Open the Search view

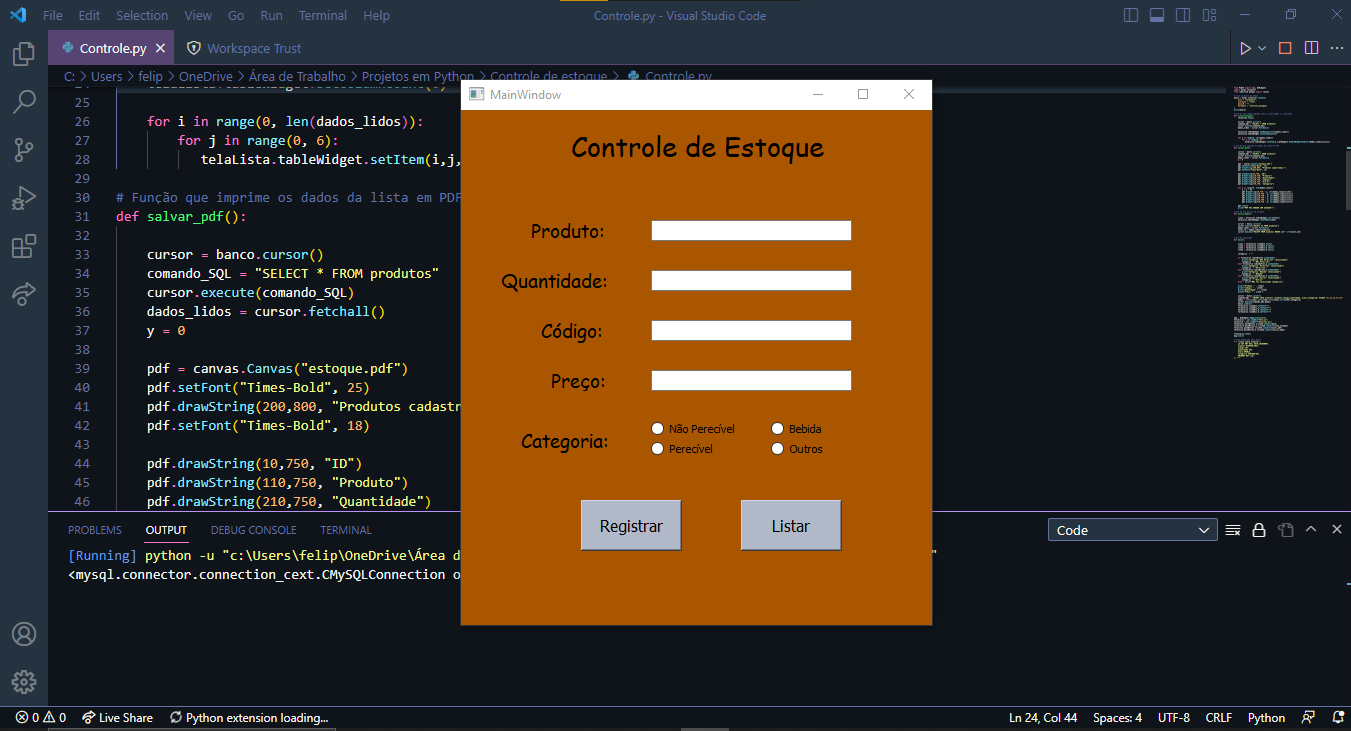(x=24, y=102)
